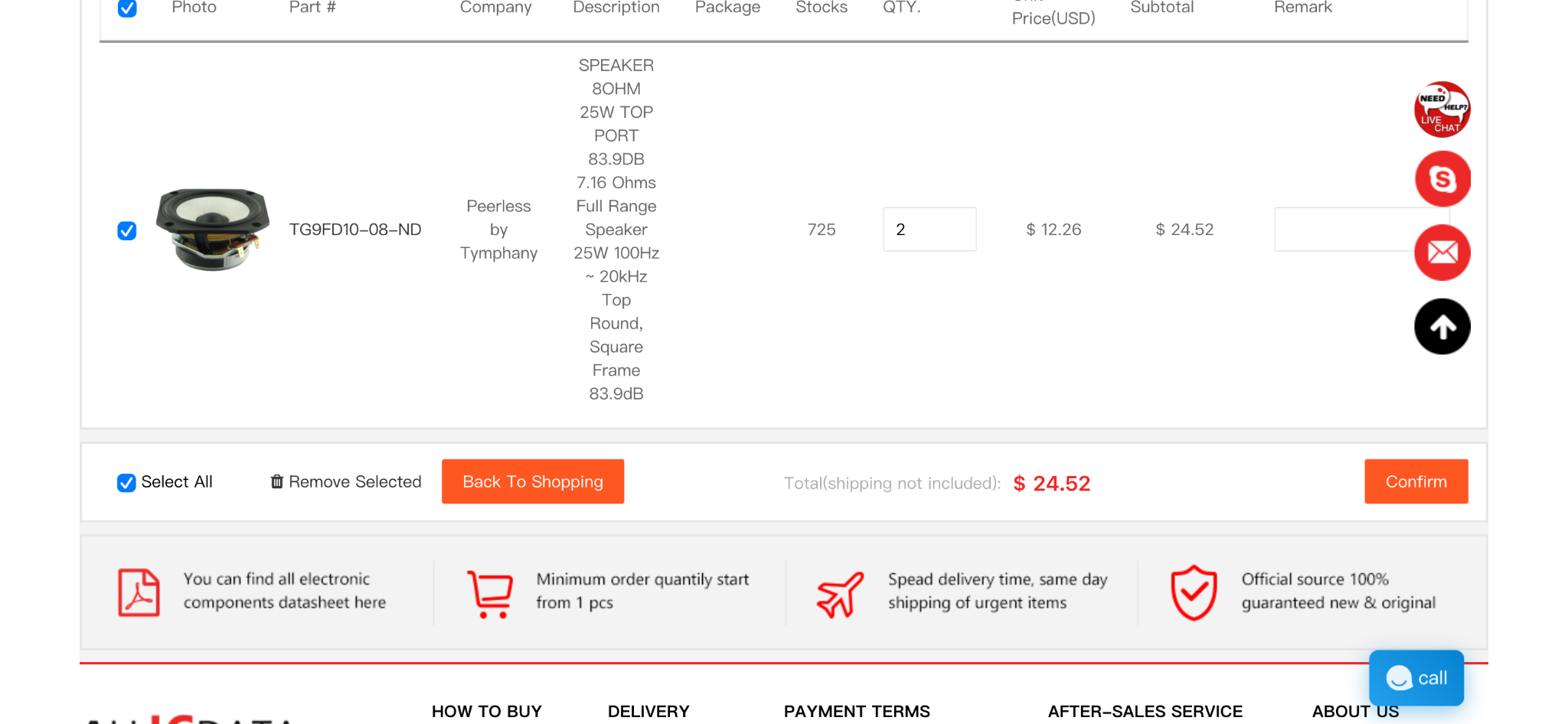Viewport: 1568px width, 724px height.
Task: Uncheck the TG9FD10-08-ND item checkbox
Action: pos(127,230)
